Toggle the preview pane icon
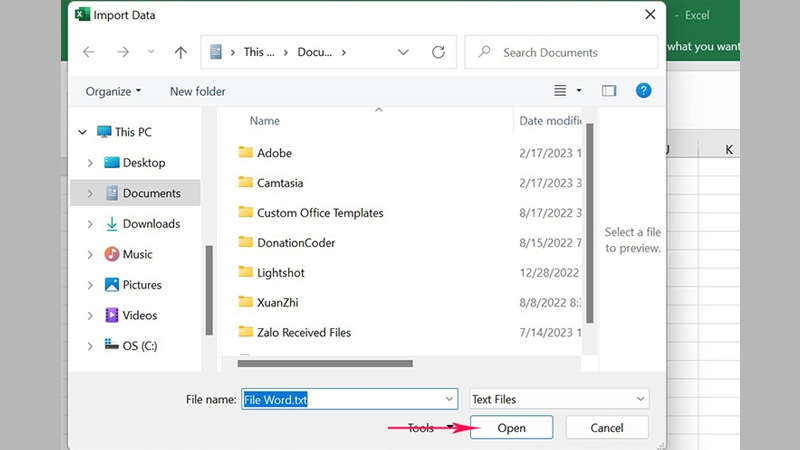Viewport: 800px width, 450px height. tap(609, 91)
